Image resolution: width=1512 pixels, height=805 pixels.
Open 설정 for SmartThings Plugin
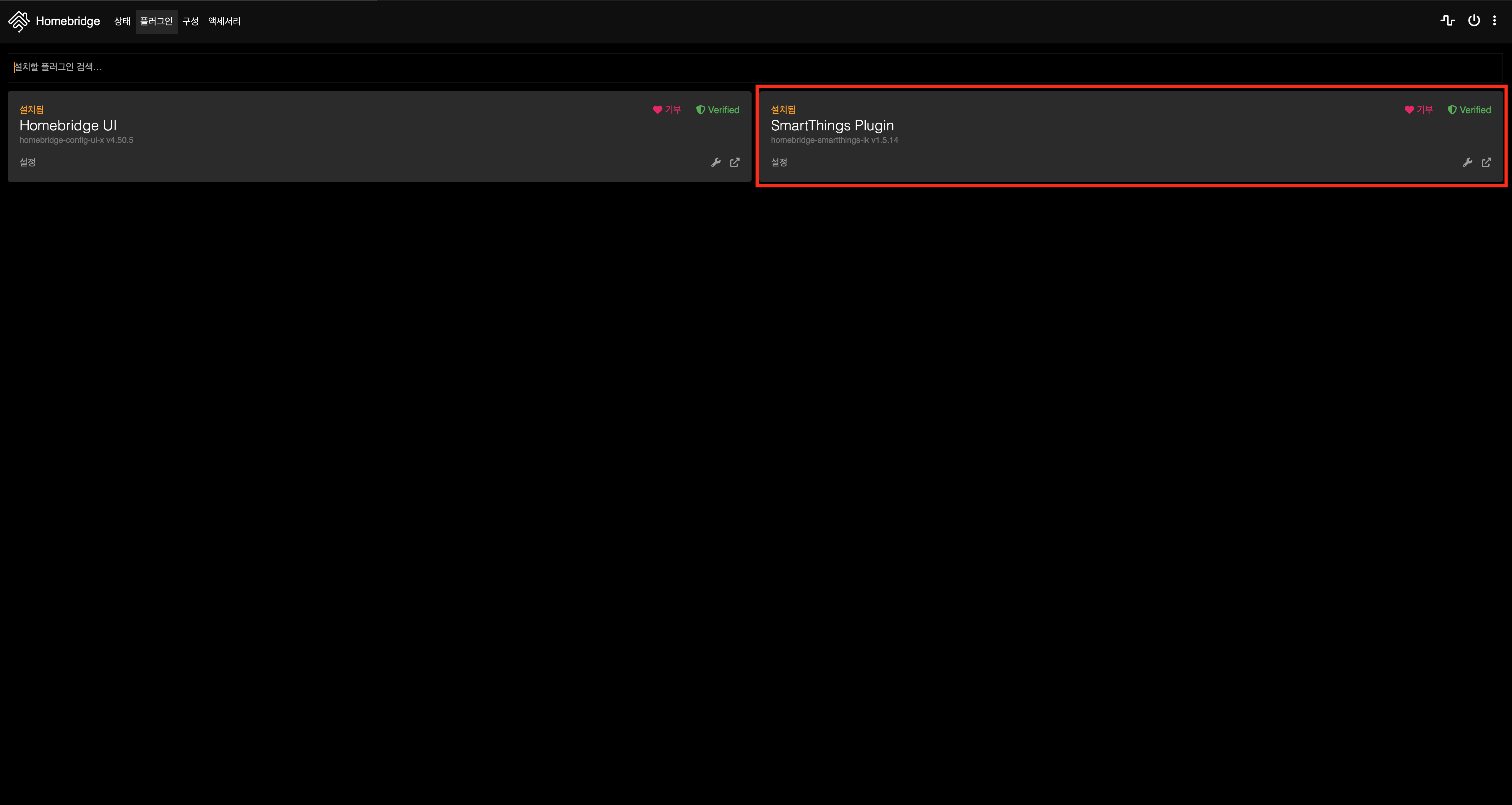[x=779, y=162]
